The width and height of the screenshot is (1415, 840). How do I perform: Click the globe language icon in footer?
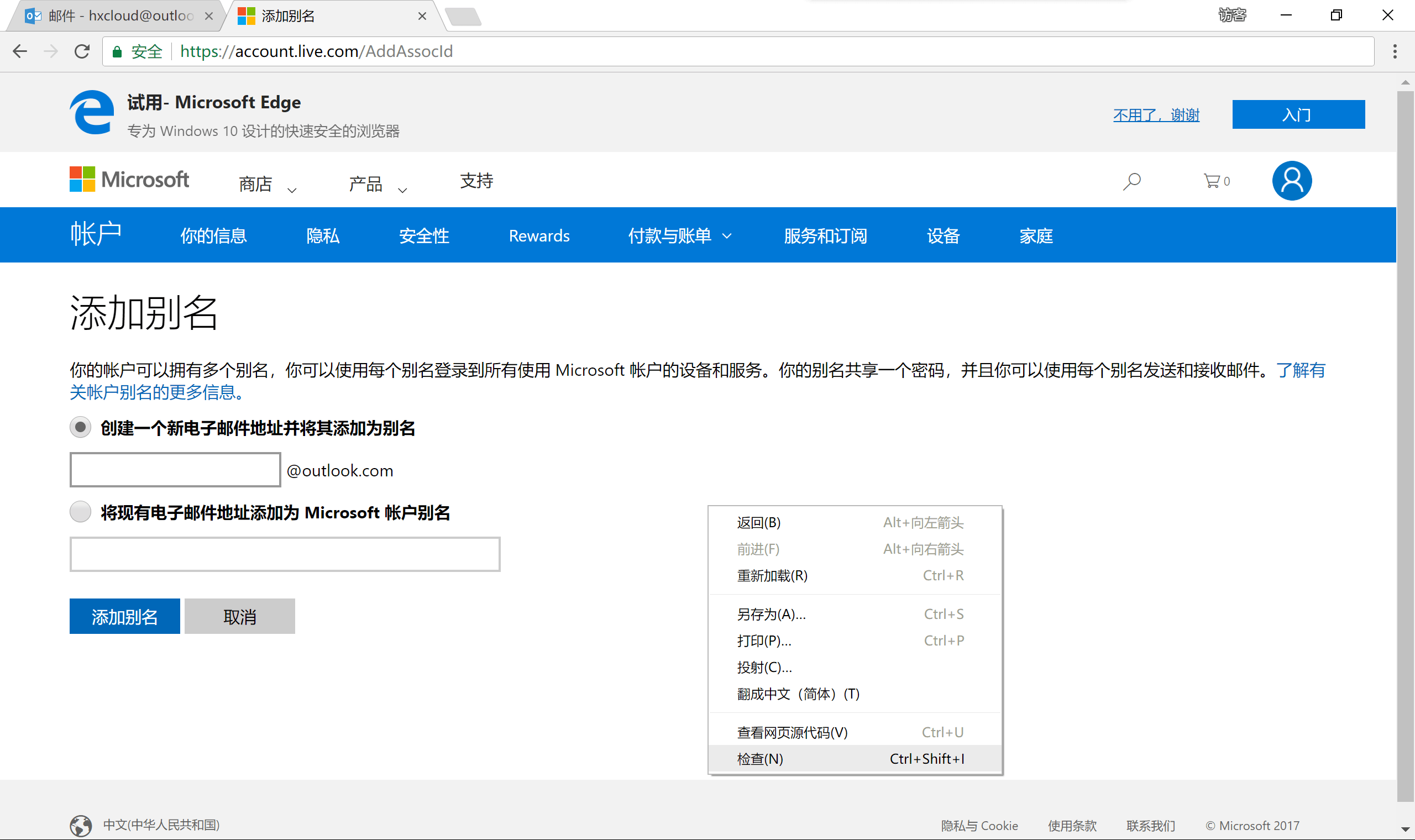point(81,825)
